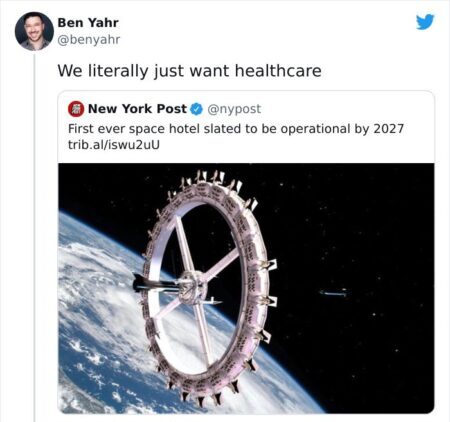Viewport: 450px width, 422px height.
Task: Open the Ben Yahr display name
Action: coord(88,23)
